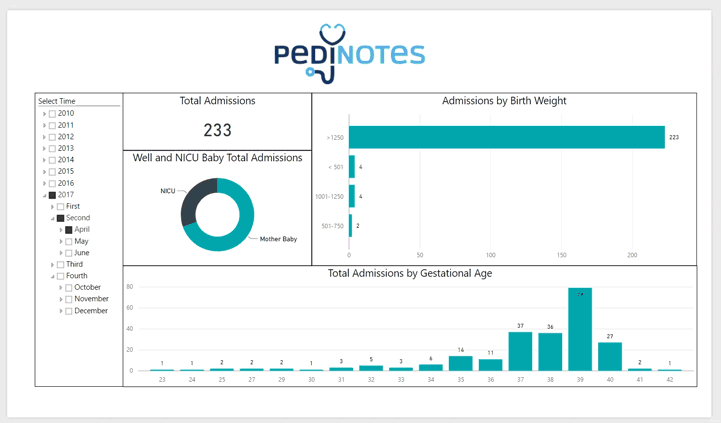Select gestational age 35 bar
This screenshot has width=721, height=423.
click(x=460, y=363)
